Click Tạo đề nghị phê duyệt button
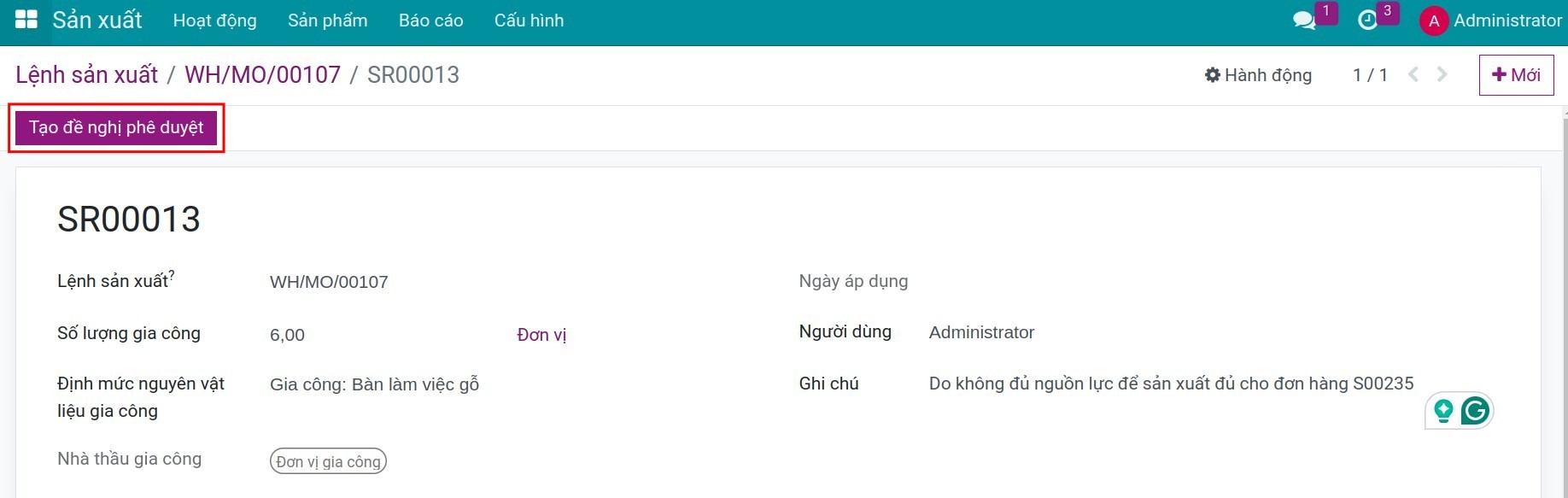The height and width of the screenshot is (498, 1568). click(116, 127)
